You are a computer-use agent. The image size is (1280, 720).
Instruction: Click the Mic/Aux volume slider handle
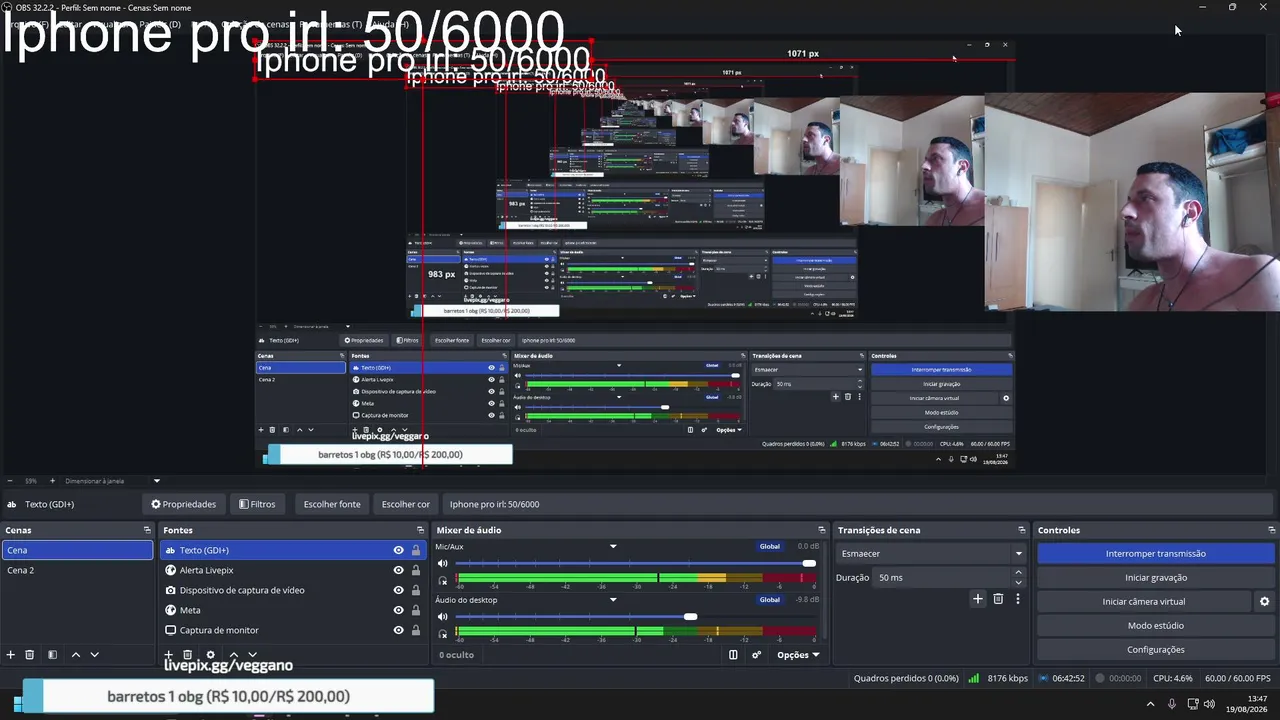pyautogui.click(x=809, y=564)
